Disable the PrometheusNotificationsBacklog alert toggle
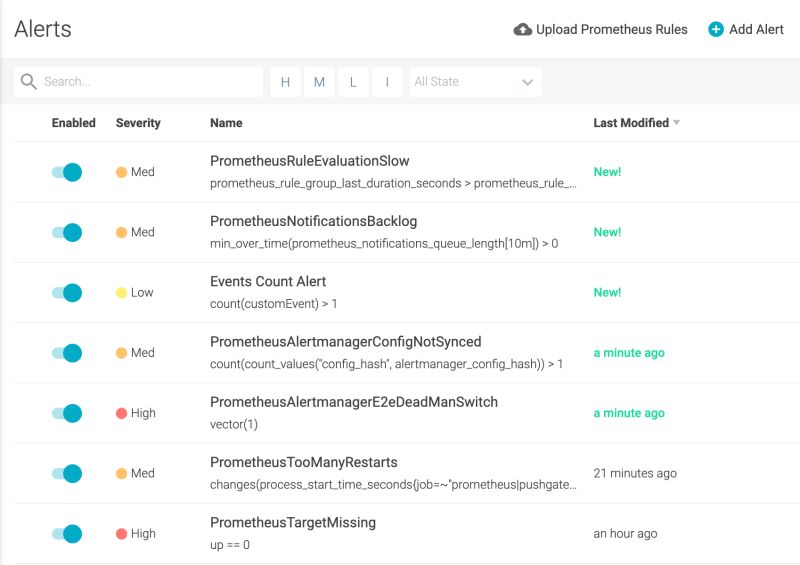The height and width of the screenshot is (565, 800). point(67,232)
